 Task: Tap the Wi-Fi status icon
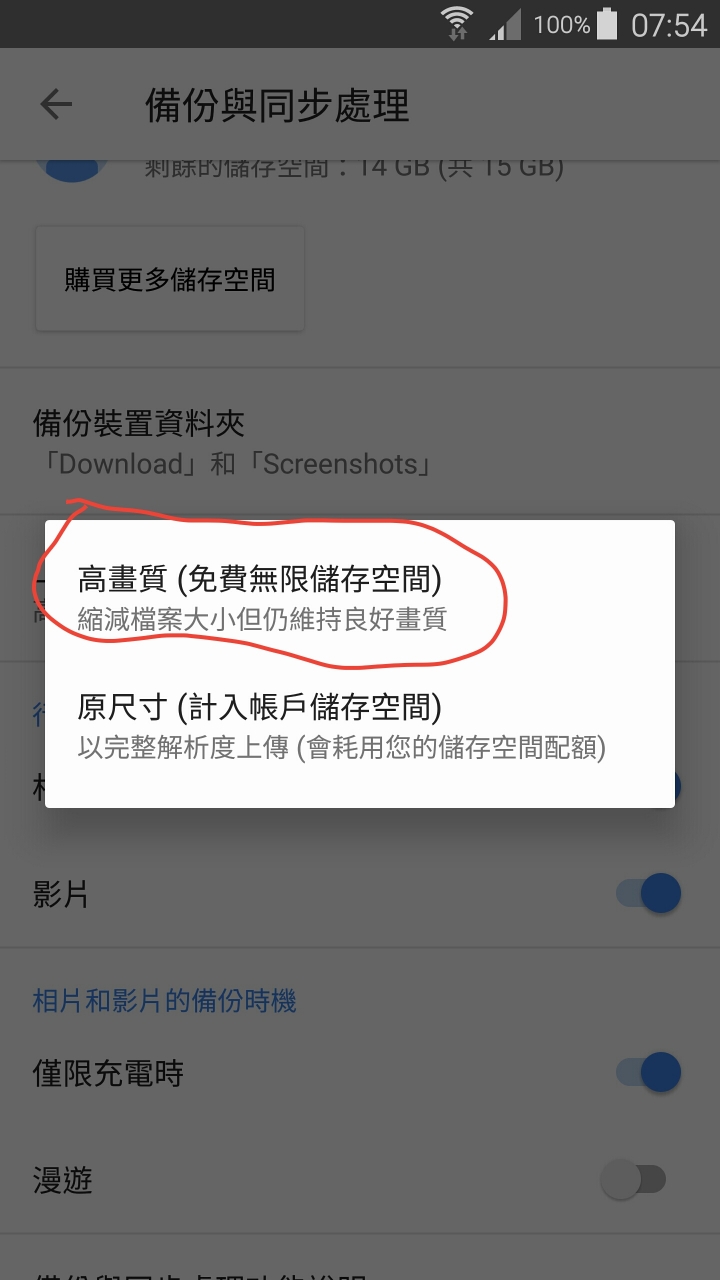pos(458,24)
